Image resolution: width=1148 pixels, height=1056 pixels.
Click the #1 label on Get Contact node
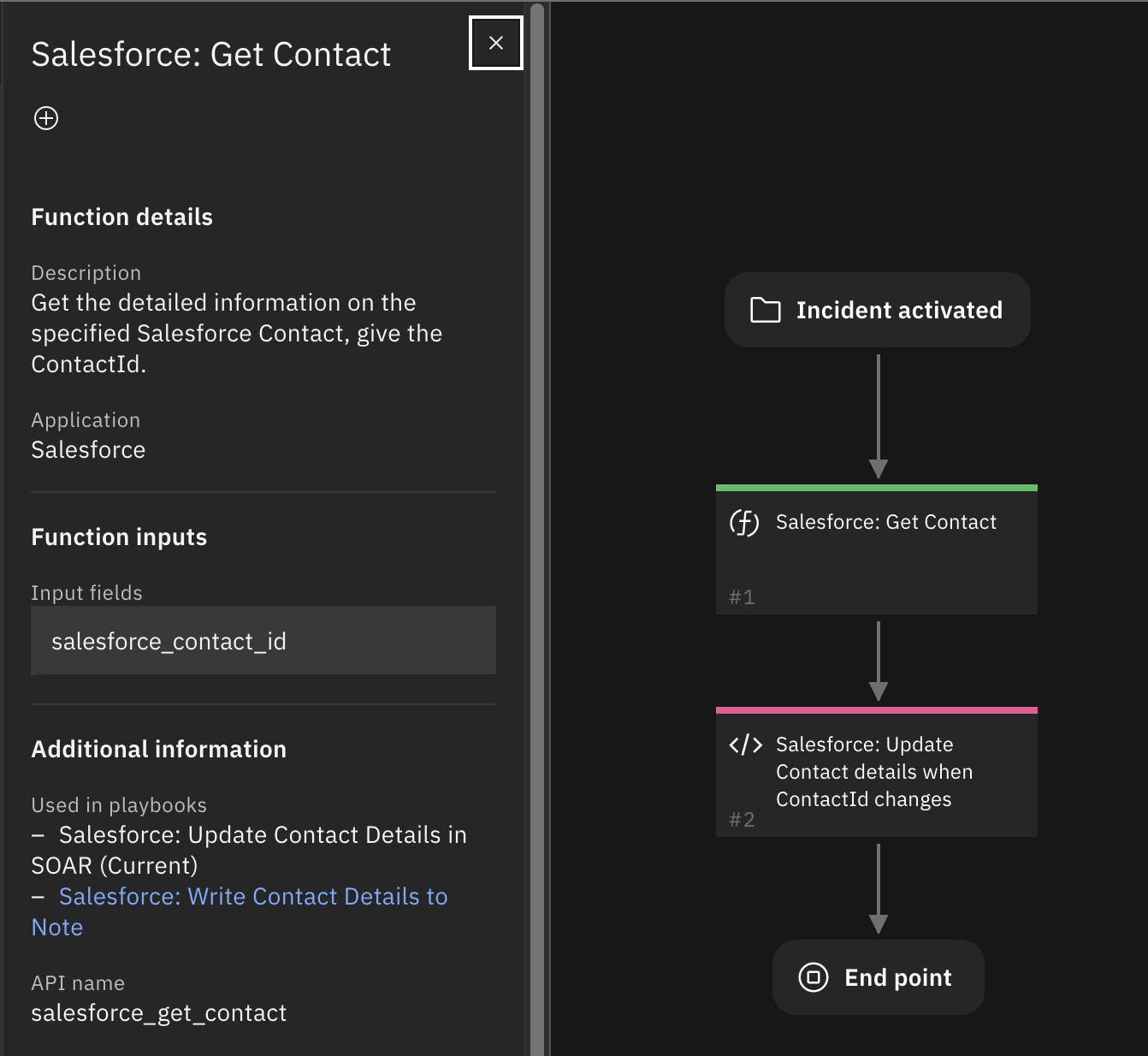[742, 597]
